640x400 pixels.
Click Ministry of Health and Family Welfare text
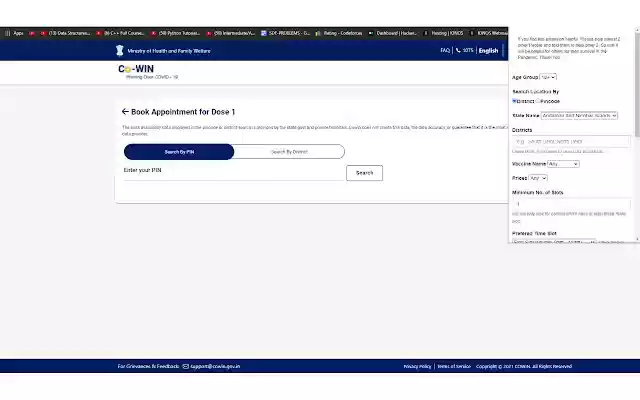(x=169, y=51)
